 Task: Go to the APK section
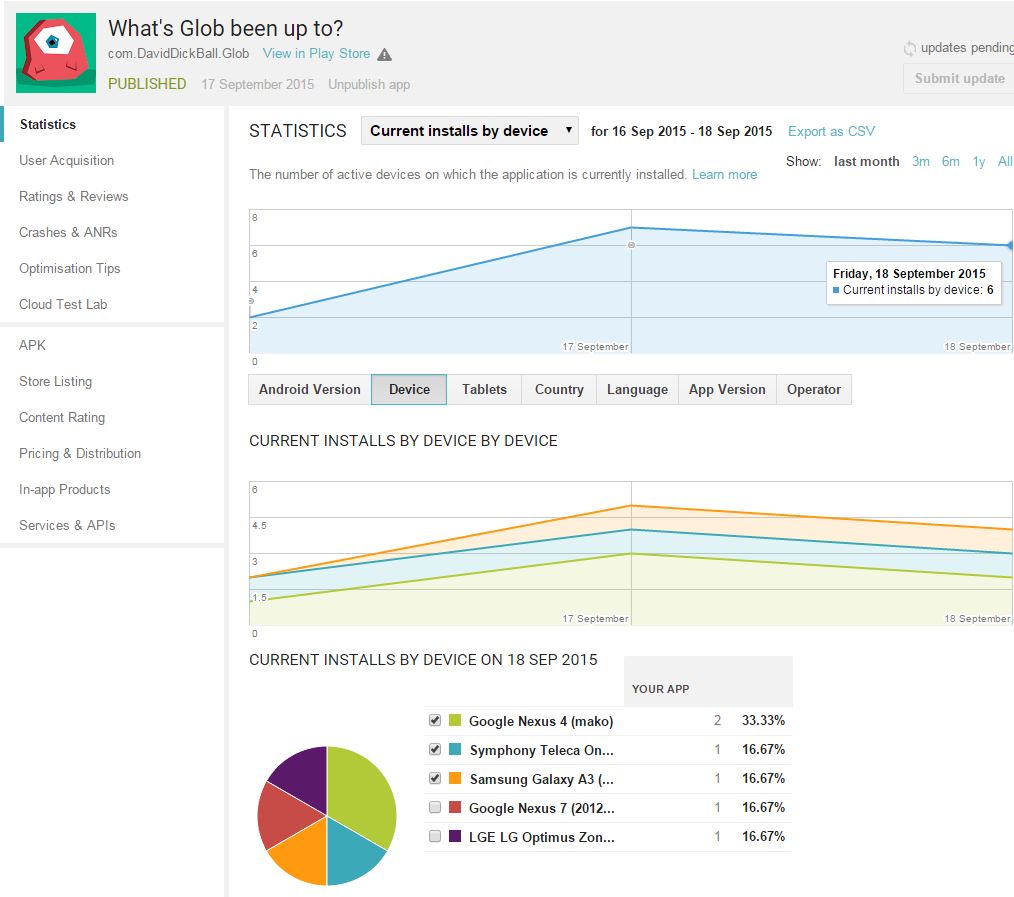coord(32,345)
